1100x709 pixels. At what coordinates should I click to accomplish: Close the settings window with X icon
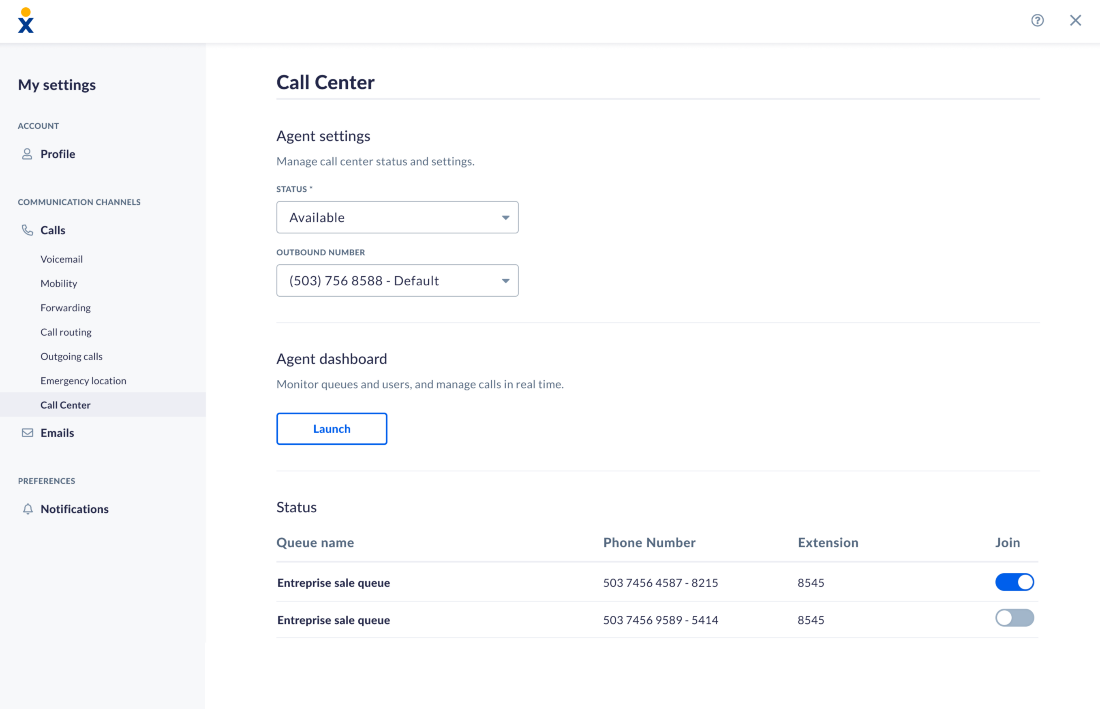tap(1075, 20)
